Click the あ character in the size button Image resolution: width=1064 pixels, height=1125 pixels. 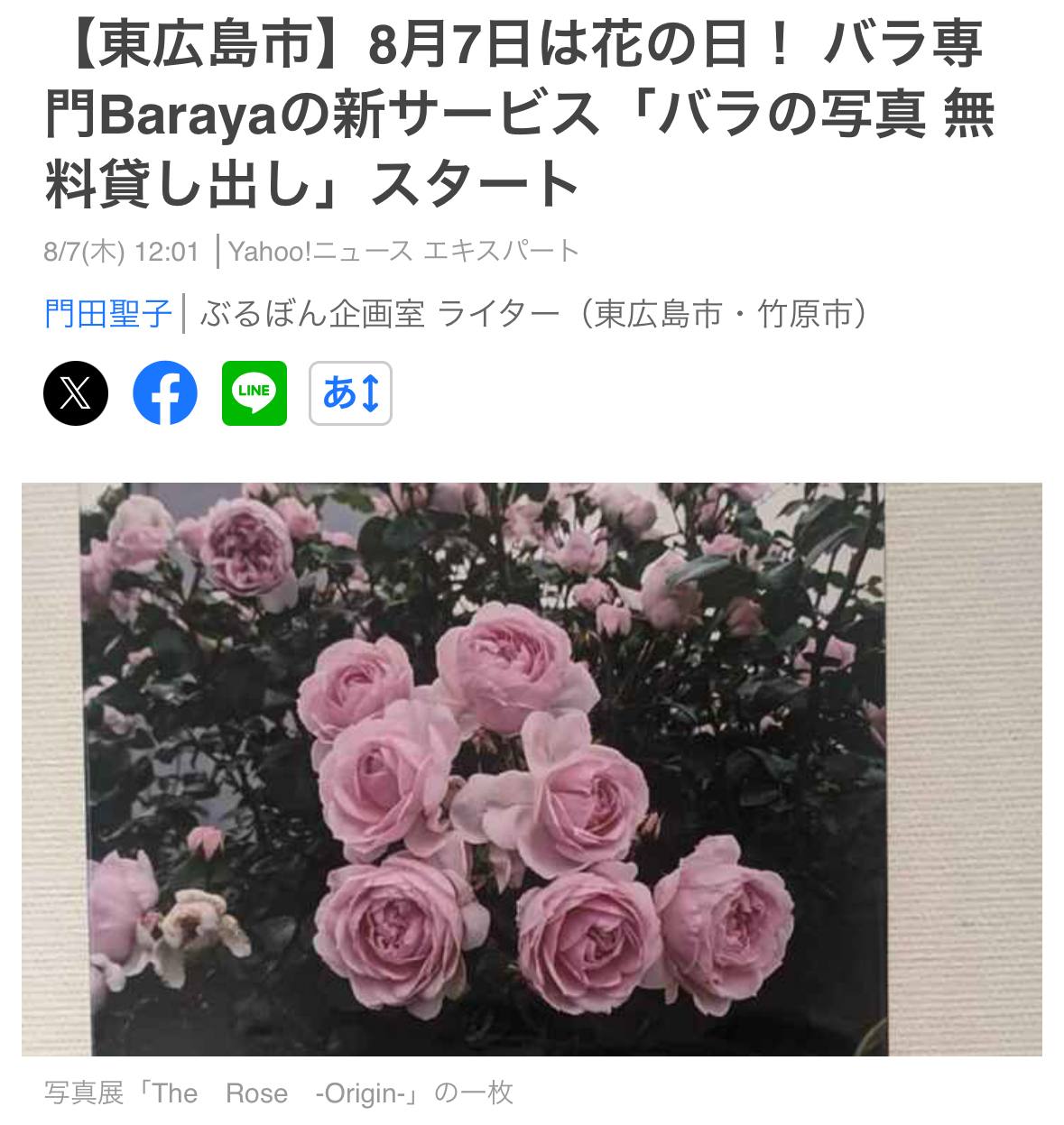pos(339,393)
